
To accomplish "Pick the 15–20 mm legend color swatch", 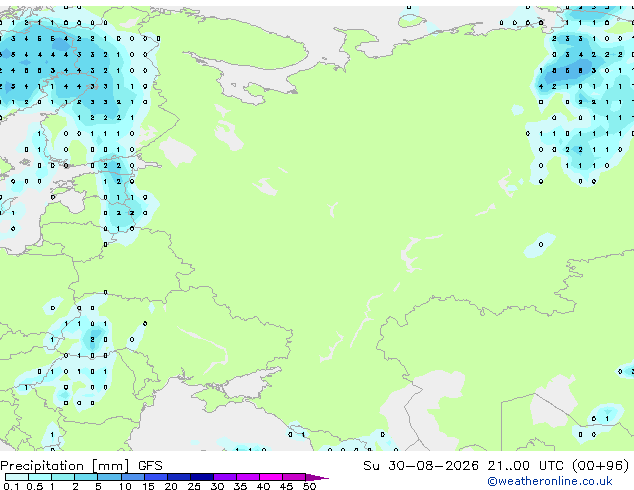I will click(156, 477).
